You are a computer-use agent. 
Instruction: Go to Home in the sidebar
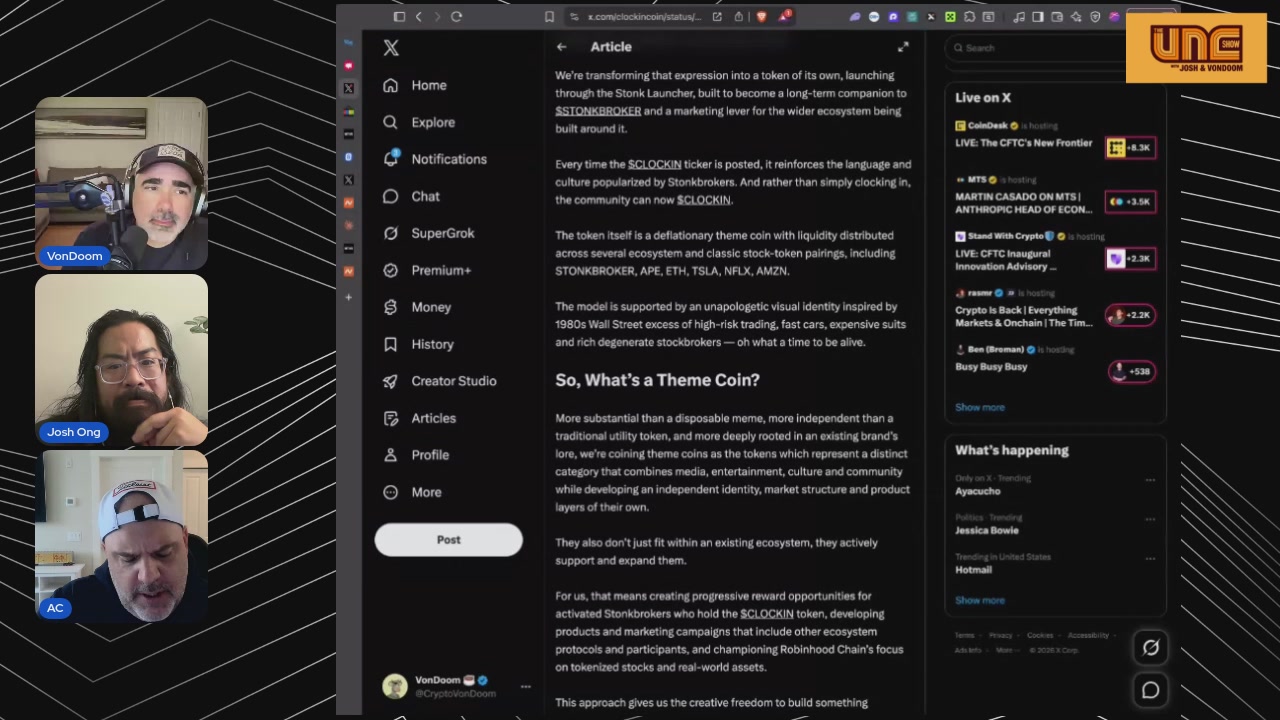click(x=415, y=85)
